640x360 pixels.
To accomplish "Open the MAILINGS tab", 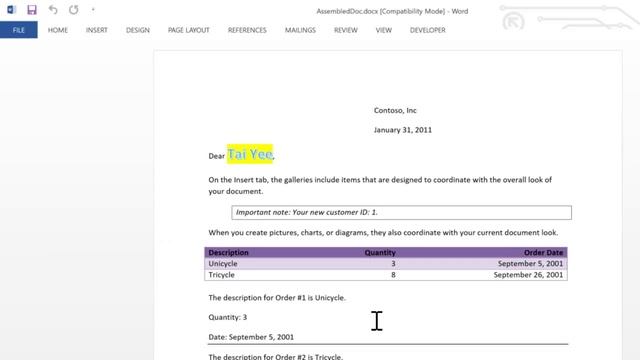I will point(300,30).
